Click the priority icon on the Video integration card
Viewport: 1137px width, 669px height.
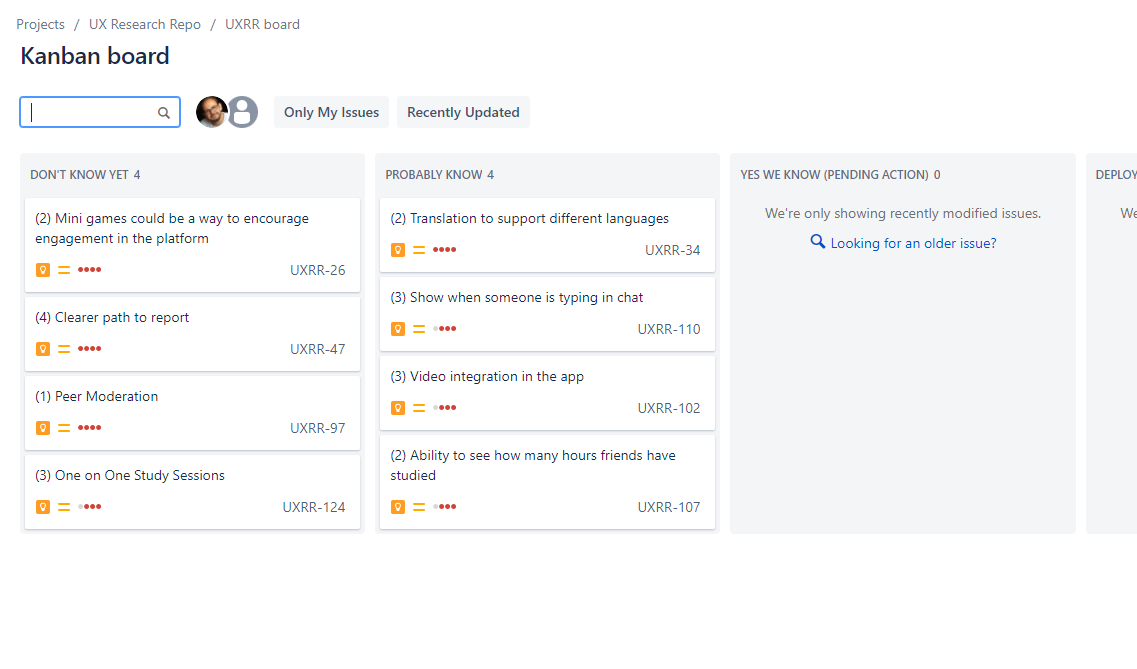(418, 407)
